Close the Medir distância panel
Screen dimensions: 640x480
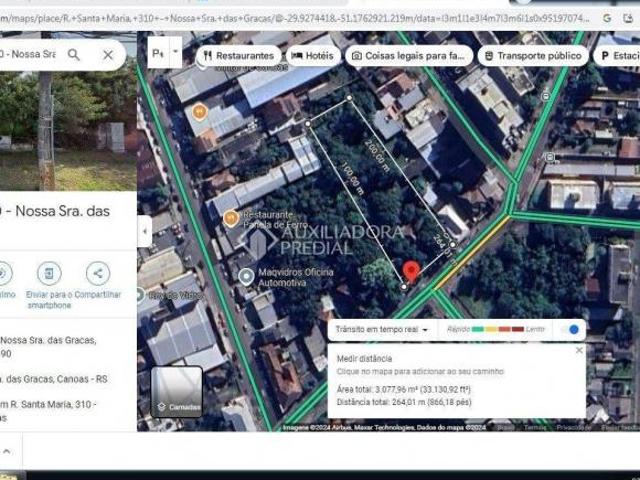point(579,350)
